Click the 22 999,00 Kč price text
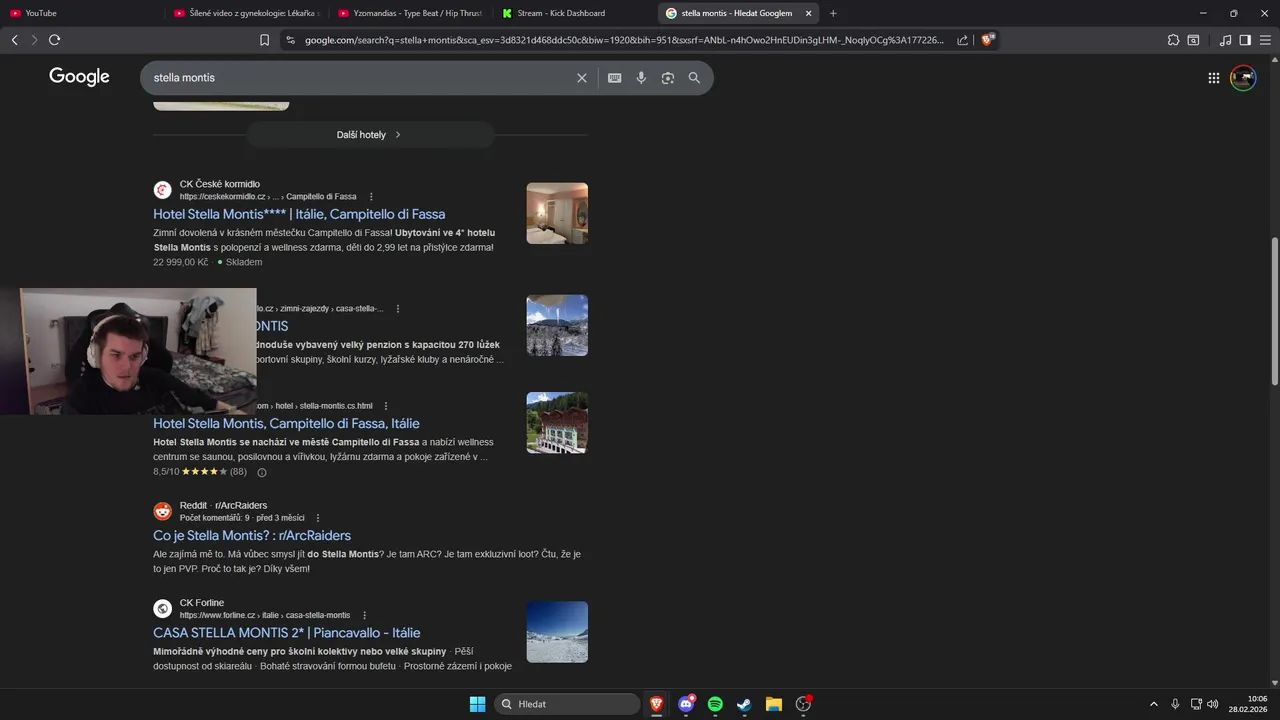 (181, 262)
